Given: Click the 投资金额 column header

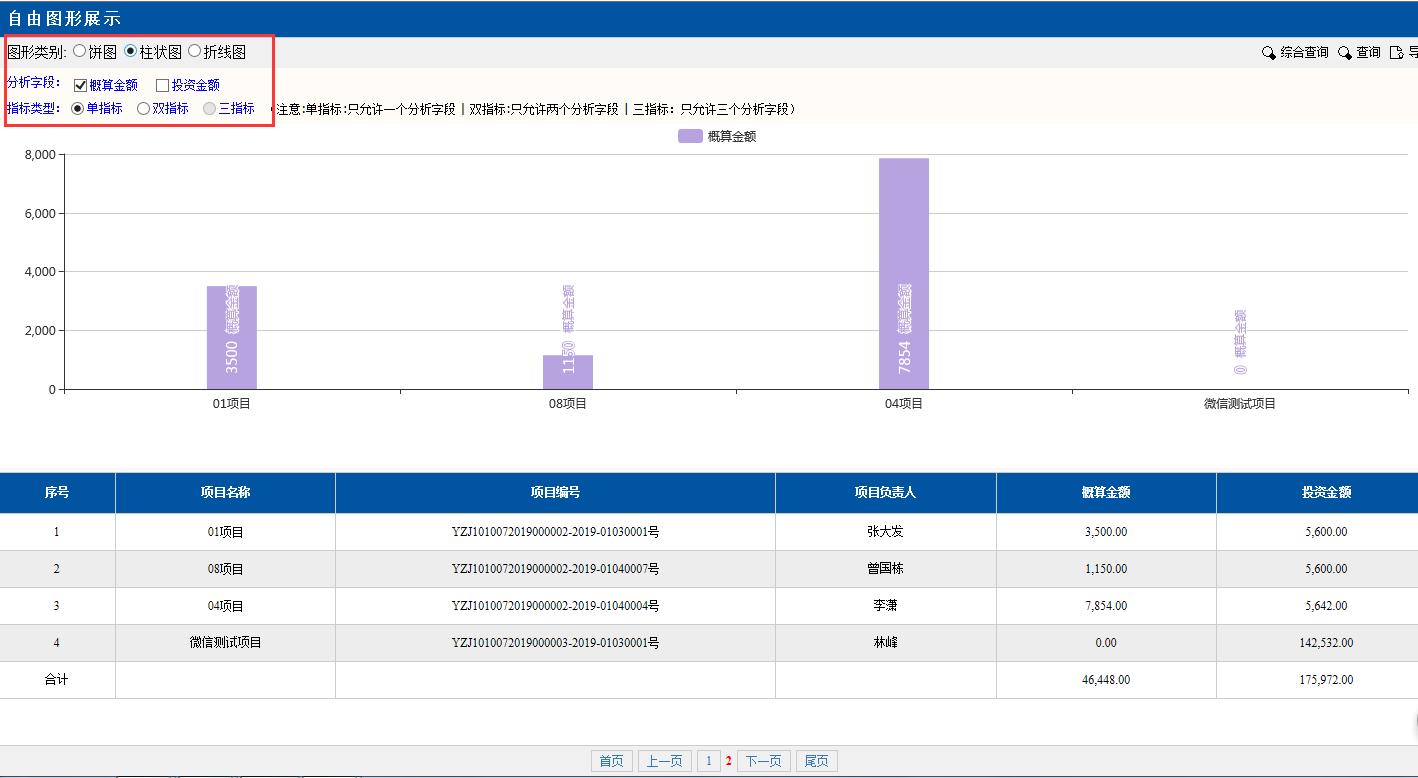Looking at the screenshot, I should tap(1326, 492).
